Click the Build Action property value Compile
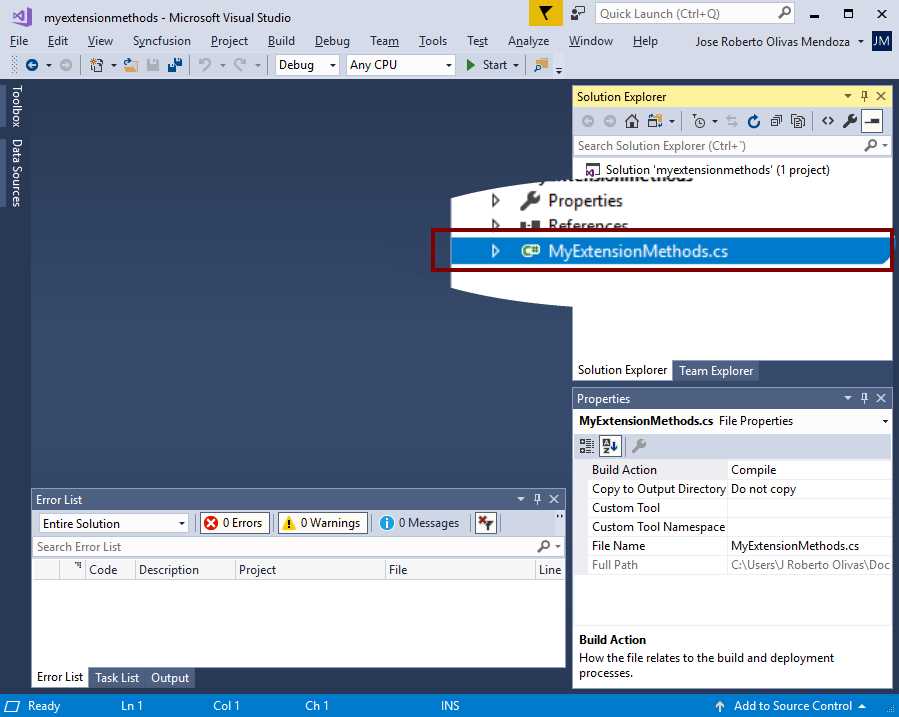Viewport: 899px width, 717px height. point(809,470)
